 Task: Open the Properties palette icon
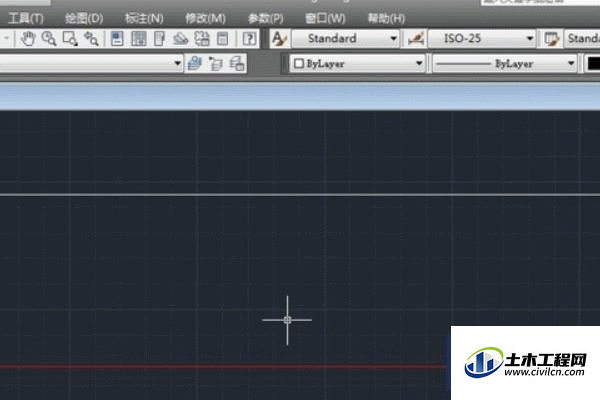click(117, 39)
